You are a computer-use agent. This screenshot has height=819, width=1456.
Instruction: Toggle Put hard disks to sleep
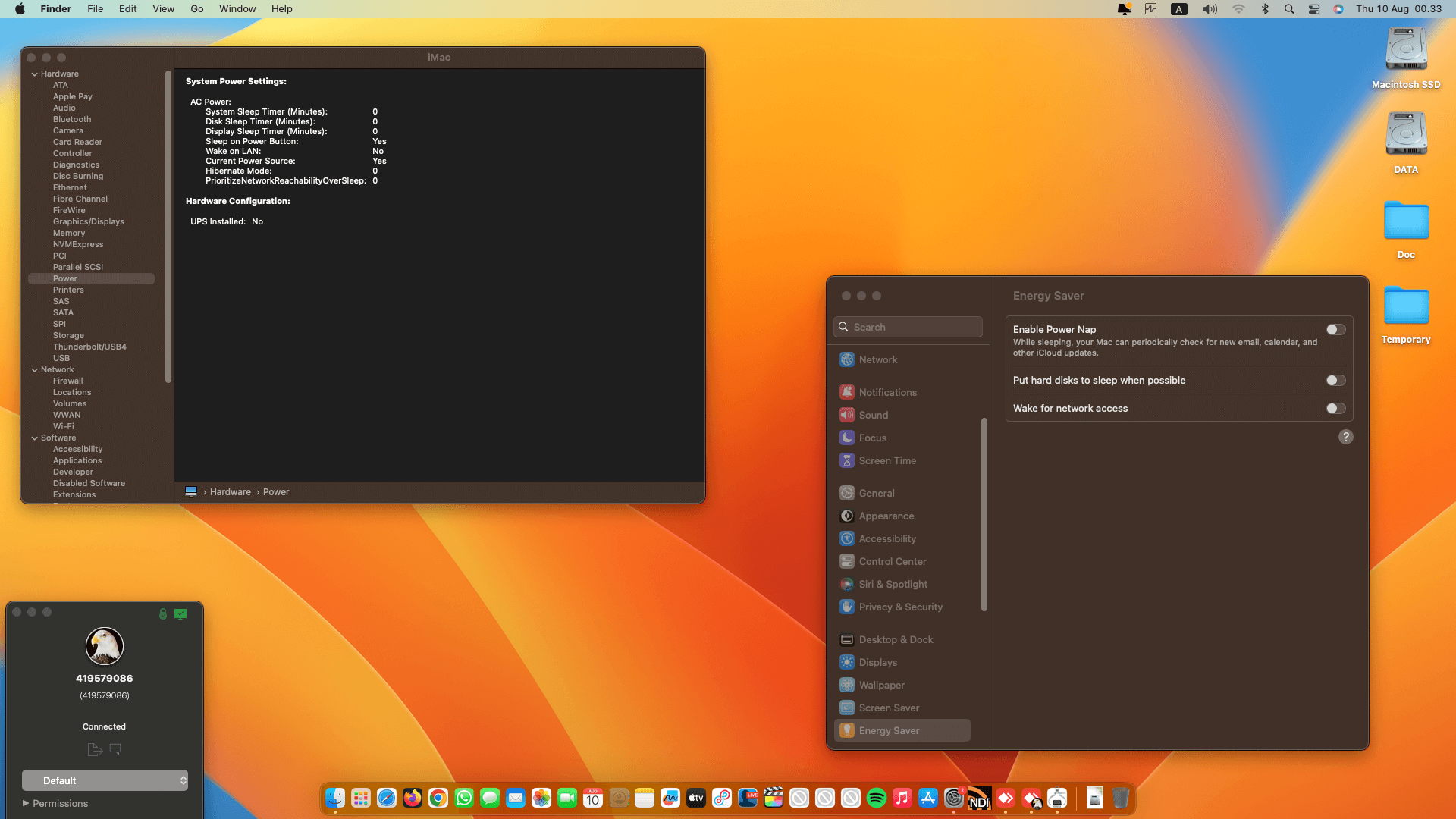(x=1335, y=381)
